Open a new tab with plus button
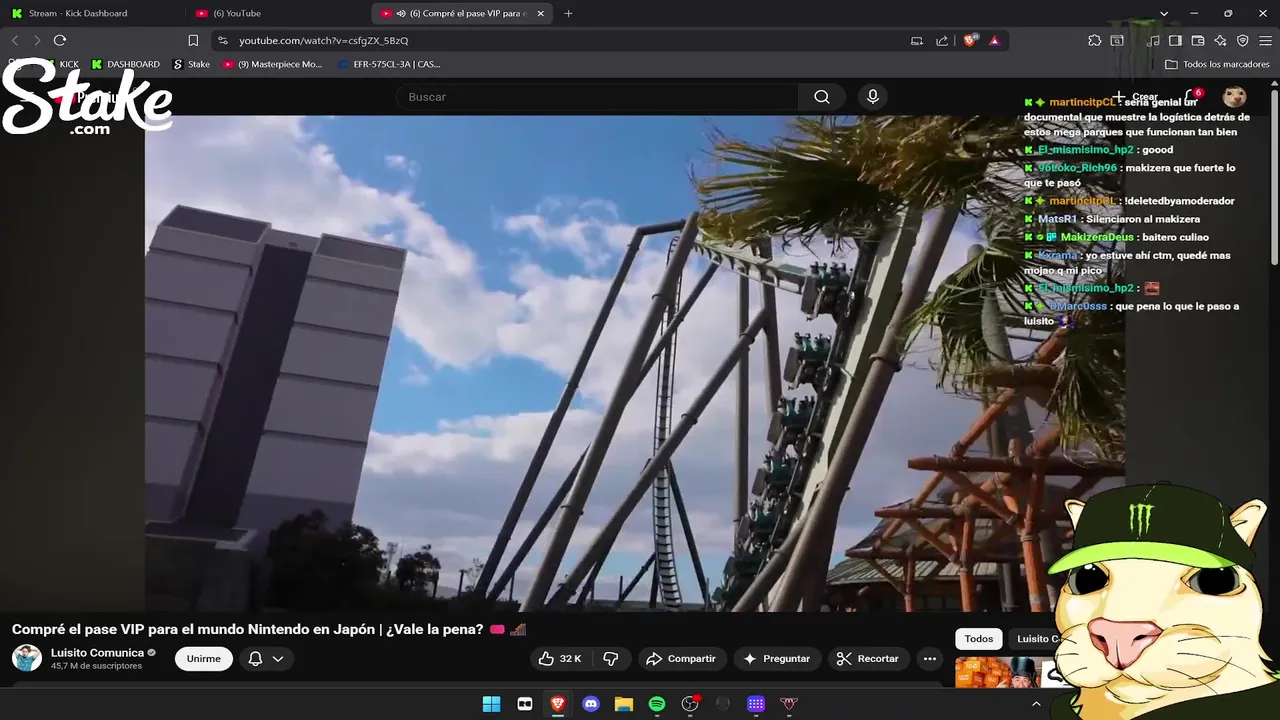 pos(568,13)
